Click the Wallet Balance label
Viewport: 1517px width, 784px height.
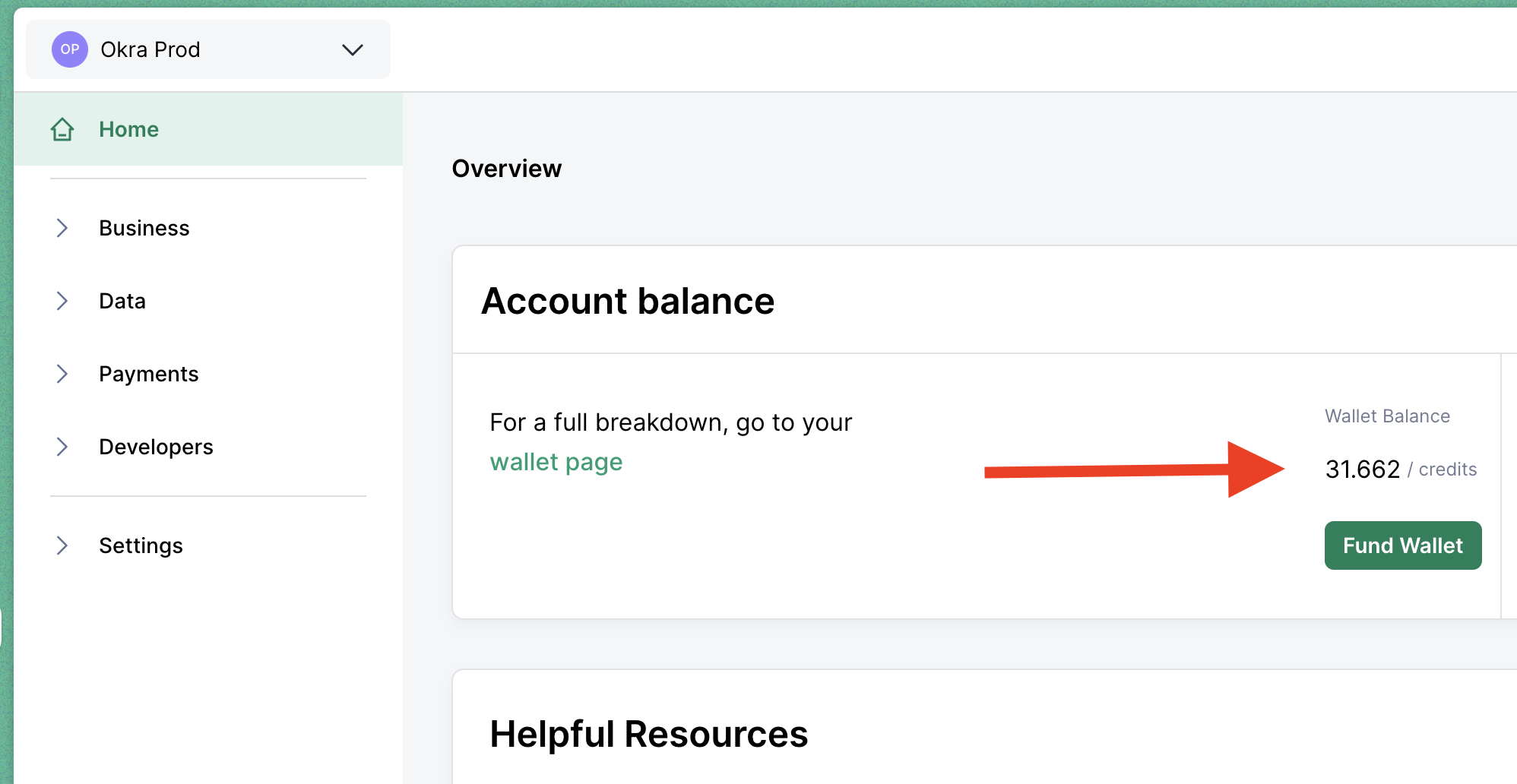(1388, 416)
